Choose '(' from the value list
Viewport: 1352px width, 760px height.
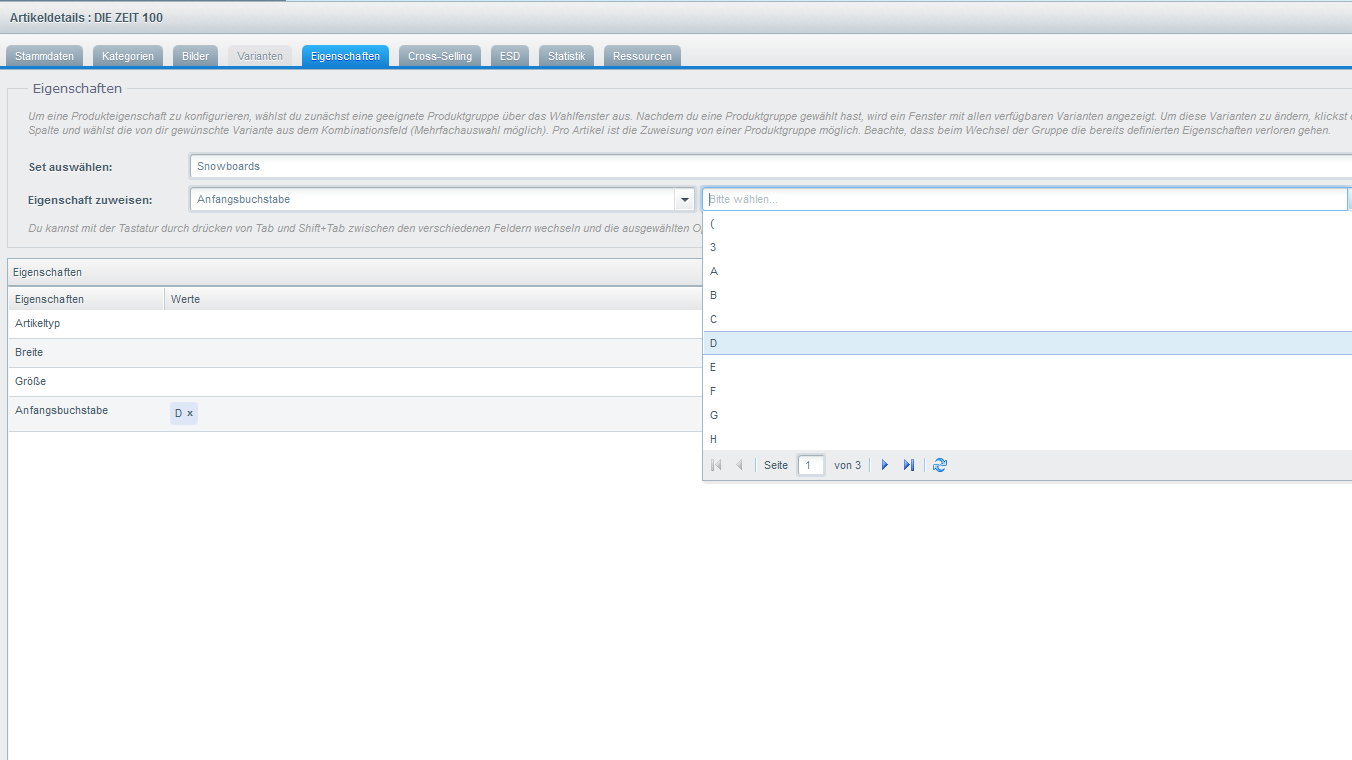1027,224
